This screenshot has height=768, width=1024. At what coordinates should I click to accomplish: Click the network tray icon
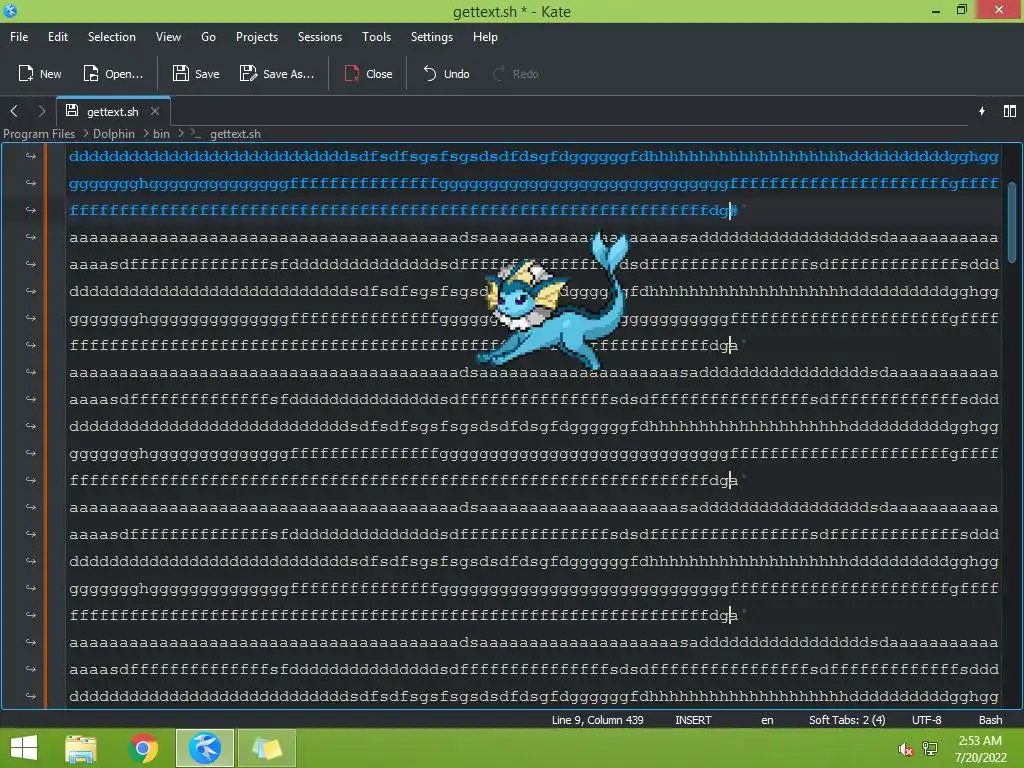[930, 749]
